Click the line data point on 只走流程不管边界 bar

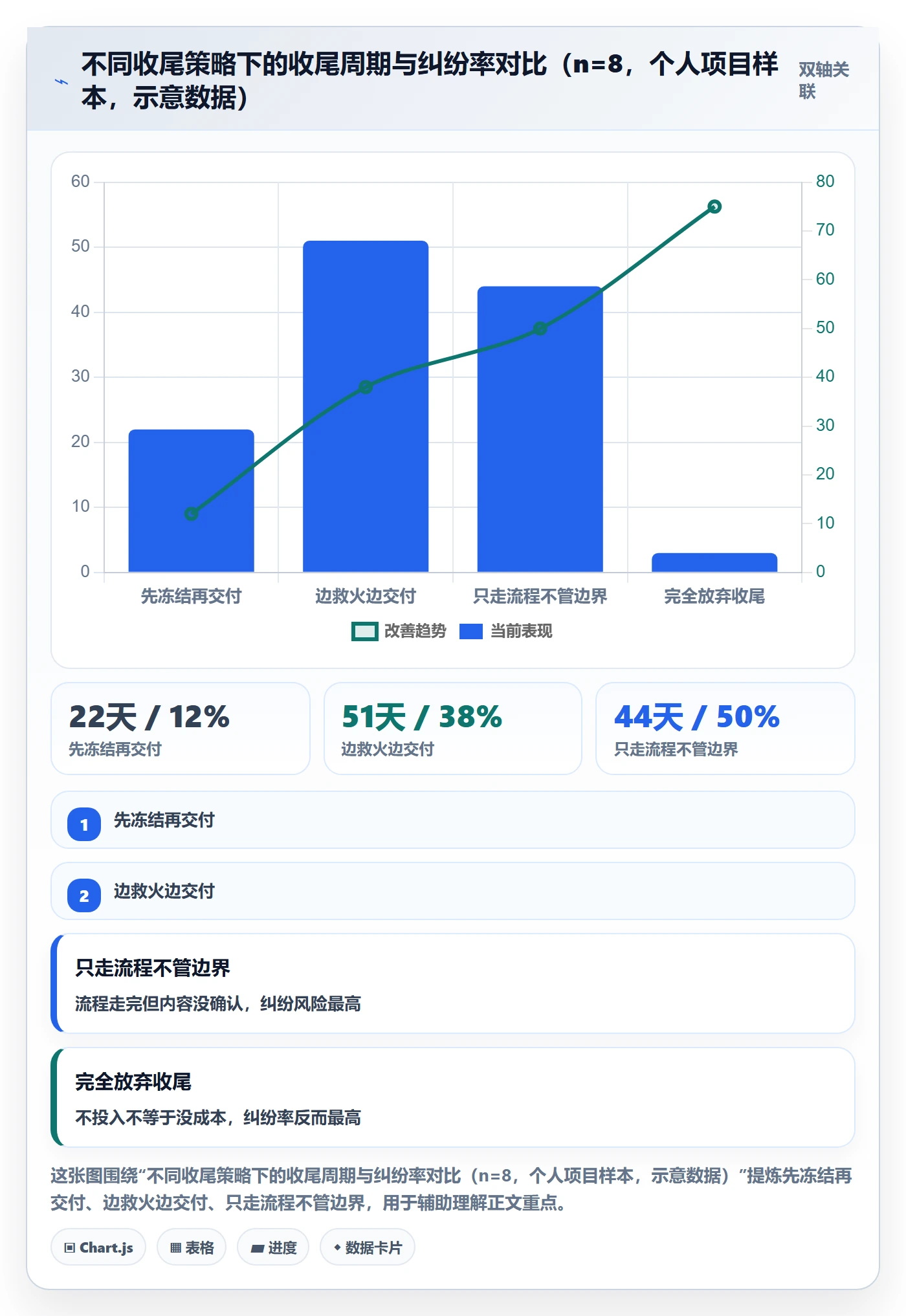point(540,329)
